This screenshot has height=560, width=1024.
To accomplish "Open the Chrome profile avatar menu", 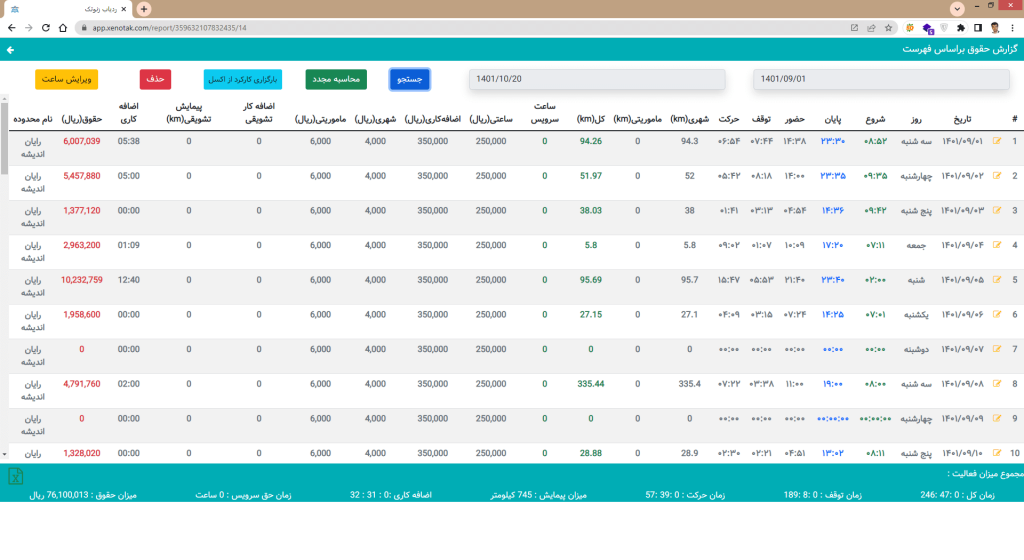I will (995, 28).
